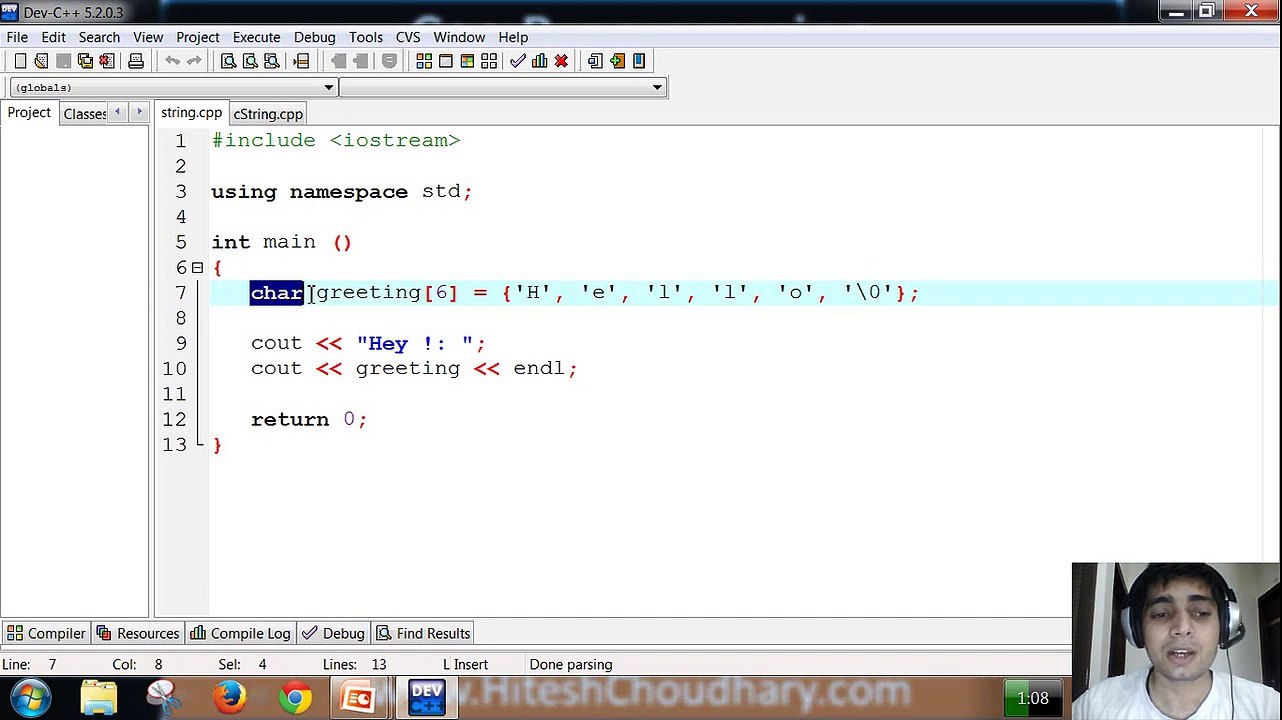
Task: Click the Undo arrow icon
Action: pos(172,61)
